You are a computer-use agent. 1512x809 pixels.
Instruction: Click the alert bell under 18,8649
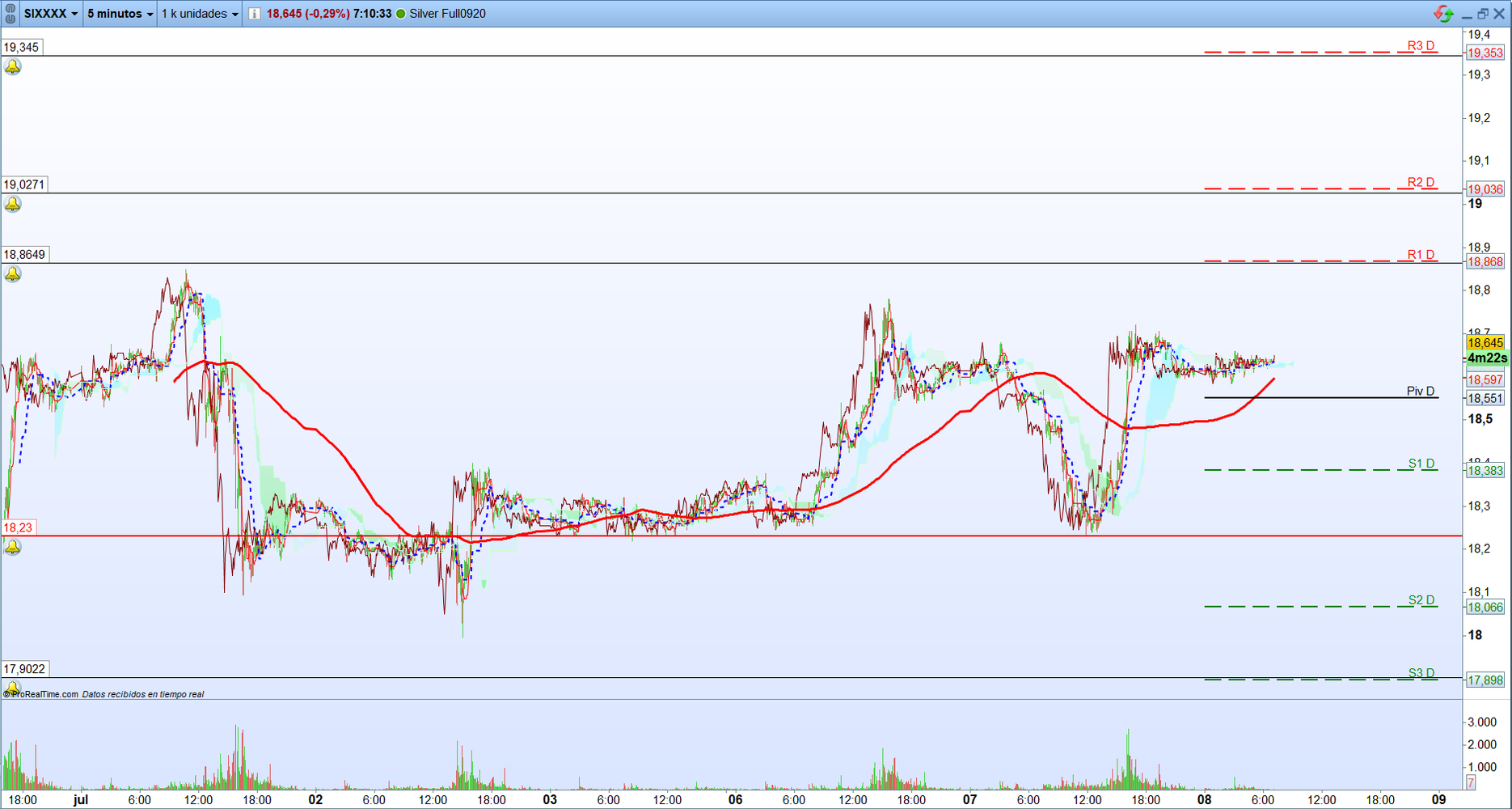13,274
